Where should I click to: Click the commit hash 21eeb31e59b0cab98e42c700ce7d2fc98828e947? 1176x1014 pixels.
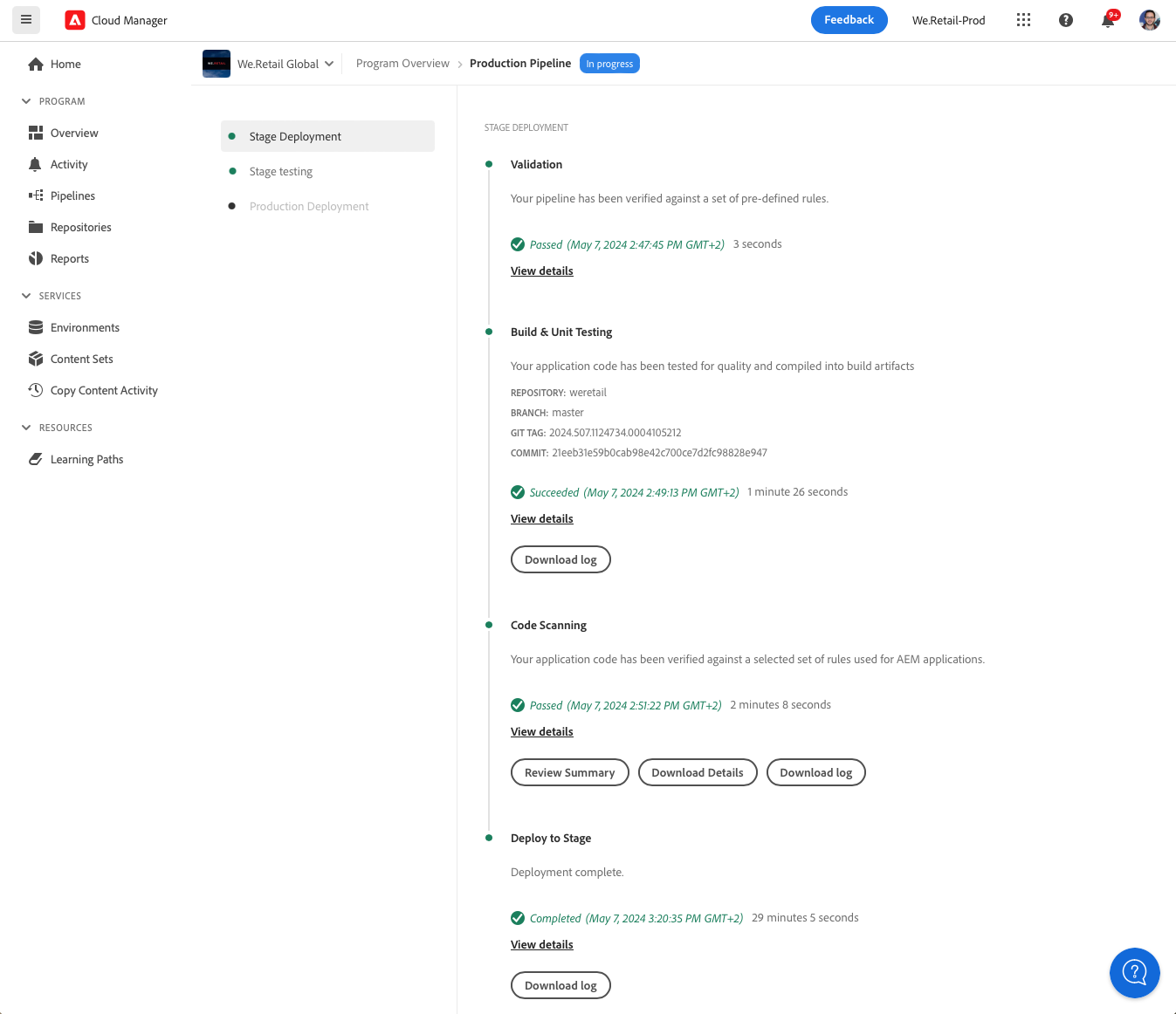659,453
